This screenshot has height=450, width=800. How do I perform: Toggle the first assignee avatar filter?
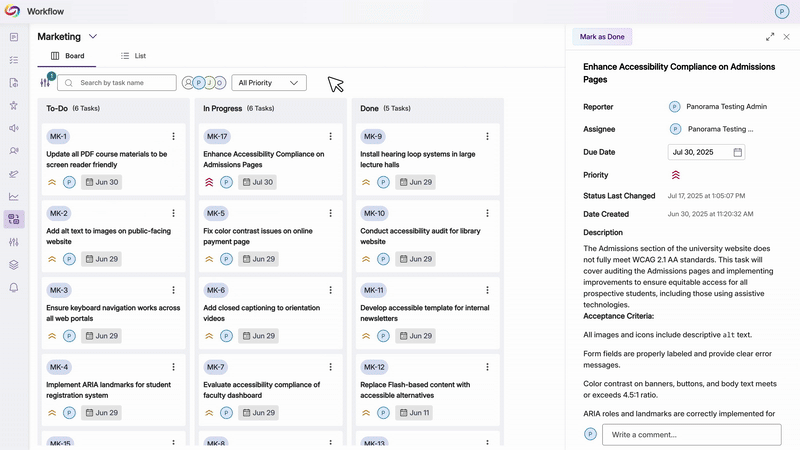pyautogui.click(x=188, y=83)
